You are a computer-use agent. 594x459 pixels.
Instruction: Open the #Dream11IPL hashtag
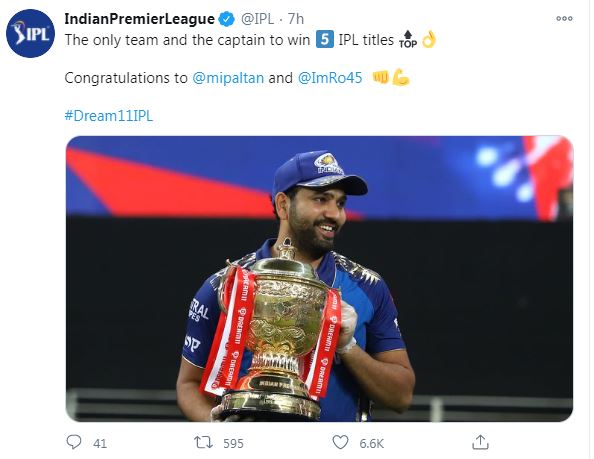109,116
